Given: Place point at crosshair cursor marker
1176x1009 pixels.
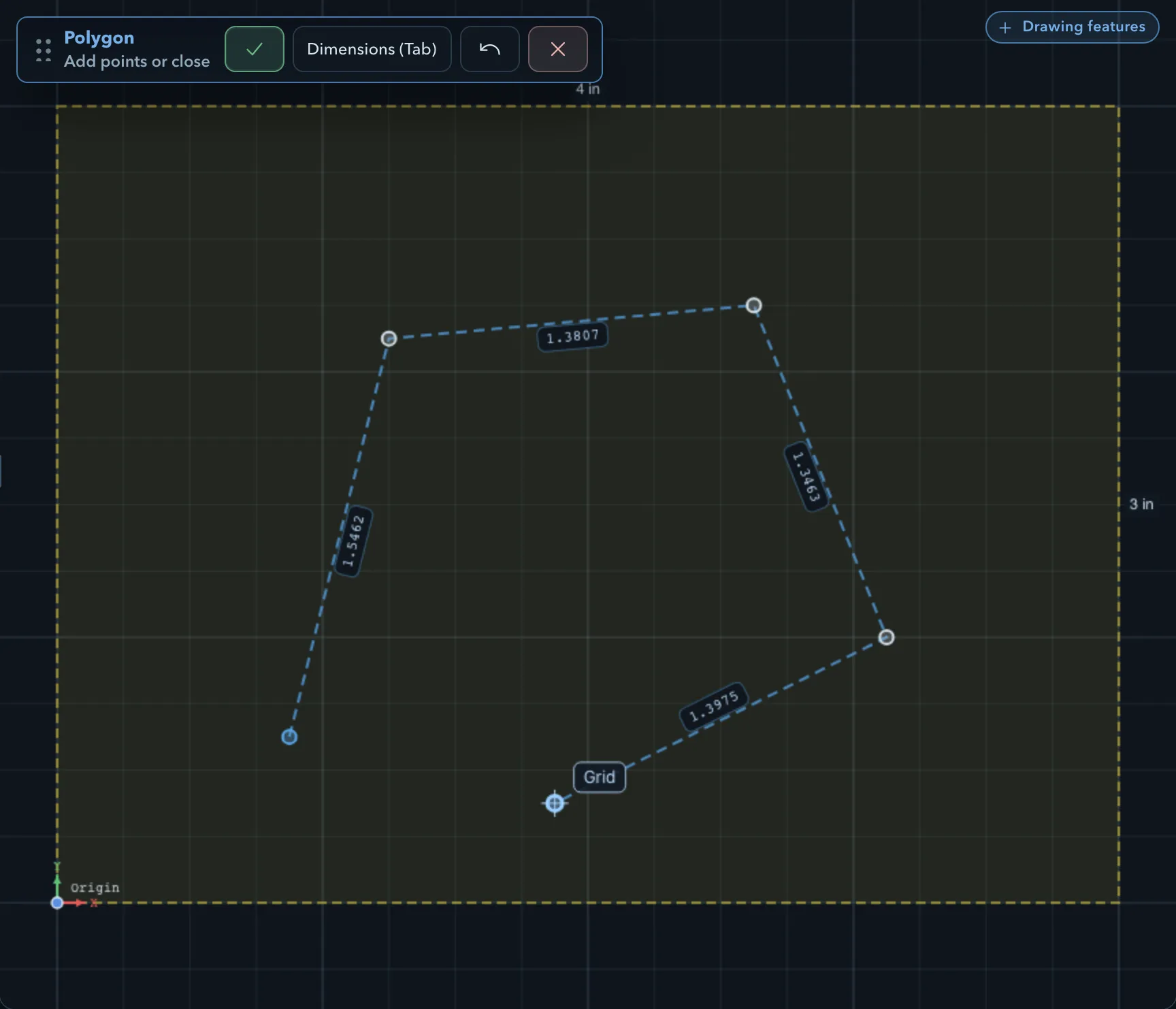Looking at the screenshot, I should (x=555, y=803).
